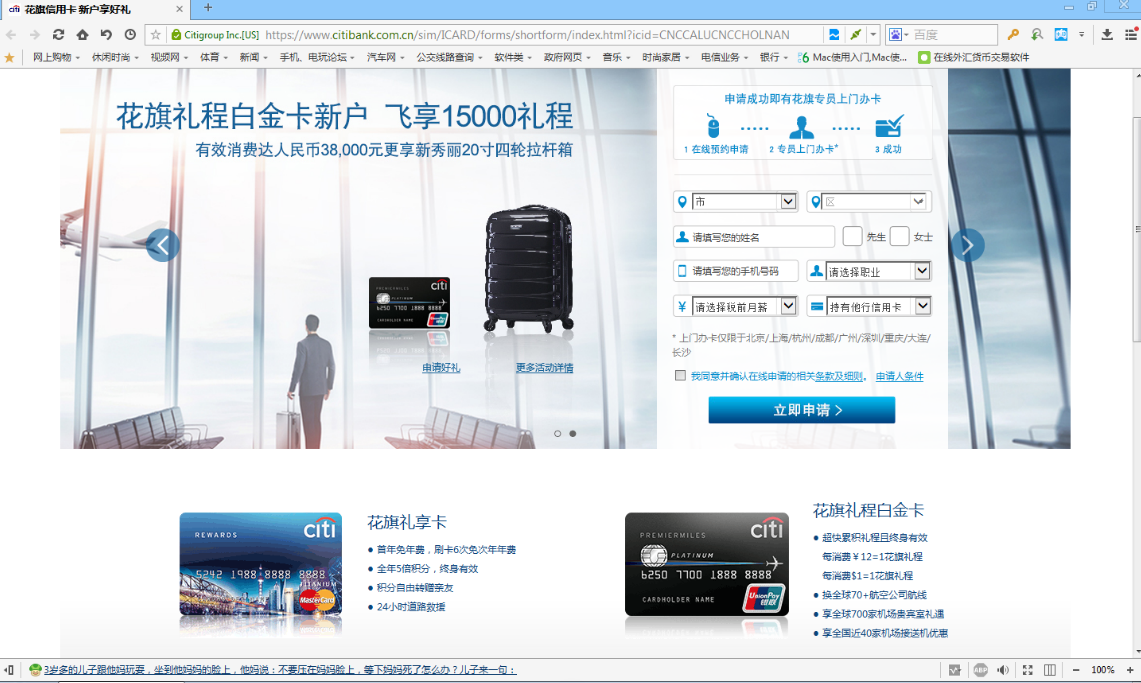Open the 视频网 bookmarks folder
This screenshot has width=1141, height=683.
click(169, 57)
